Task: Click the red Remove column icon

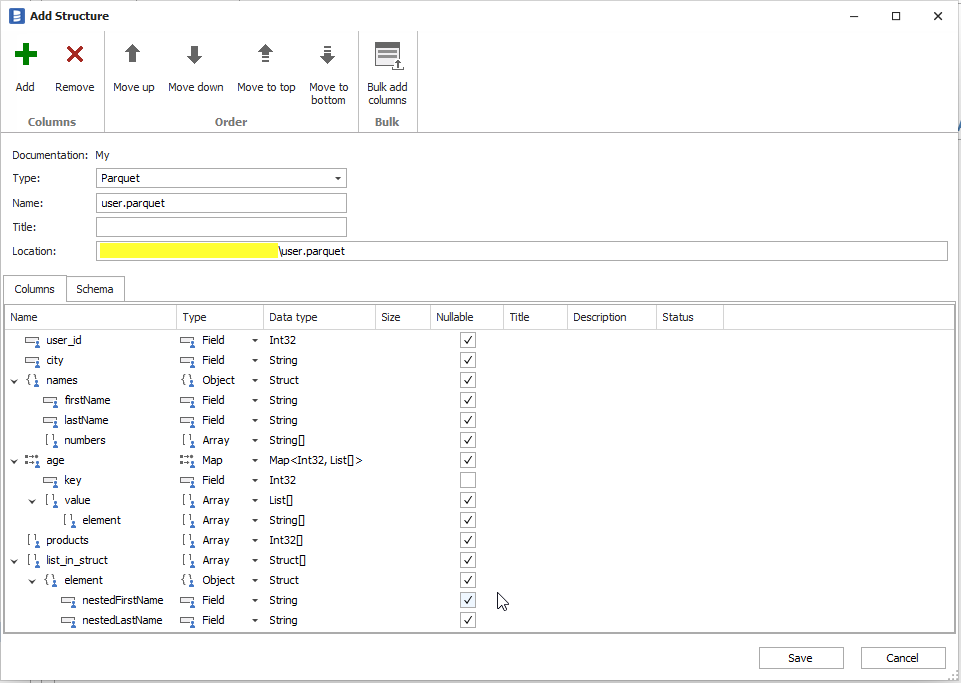Action: pos(75,55)
